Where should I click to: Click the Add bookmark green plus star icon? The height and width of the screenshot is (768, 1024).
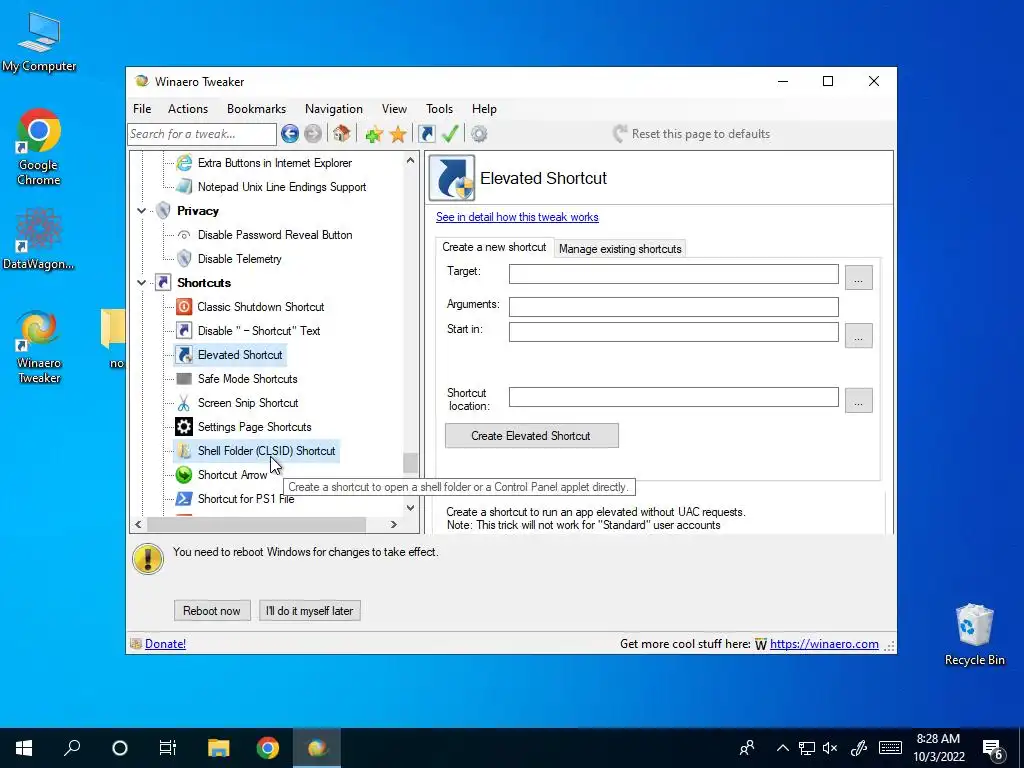click(x=374, y=134)
